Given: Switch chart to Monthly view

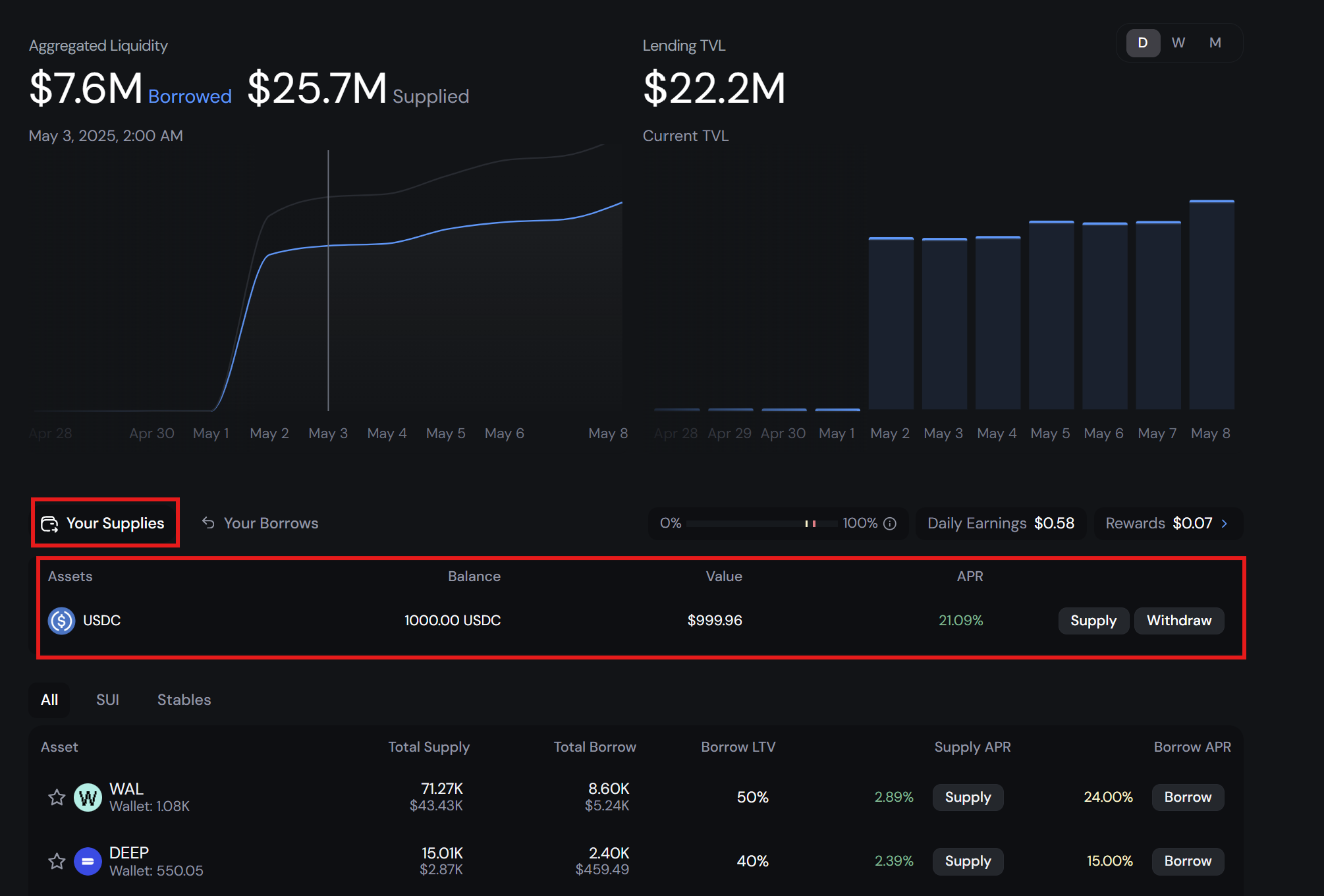Looking at the screenshot, I should pos(1215,43).
